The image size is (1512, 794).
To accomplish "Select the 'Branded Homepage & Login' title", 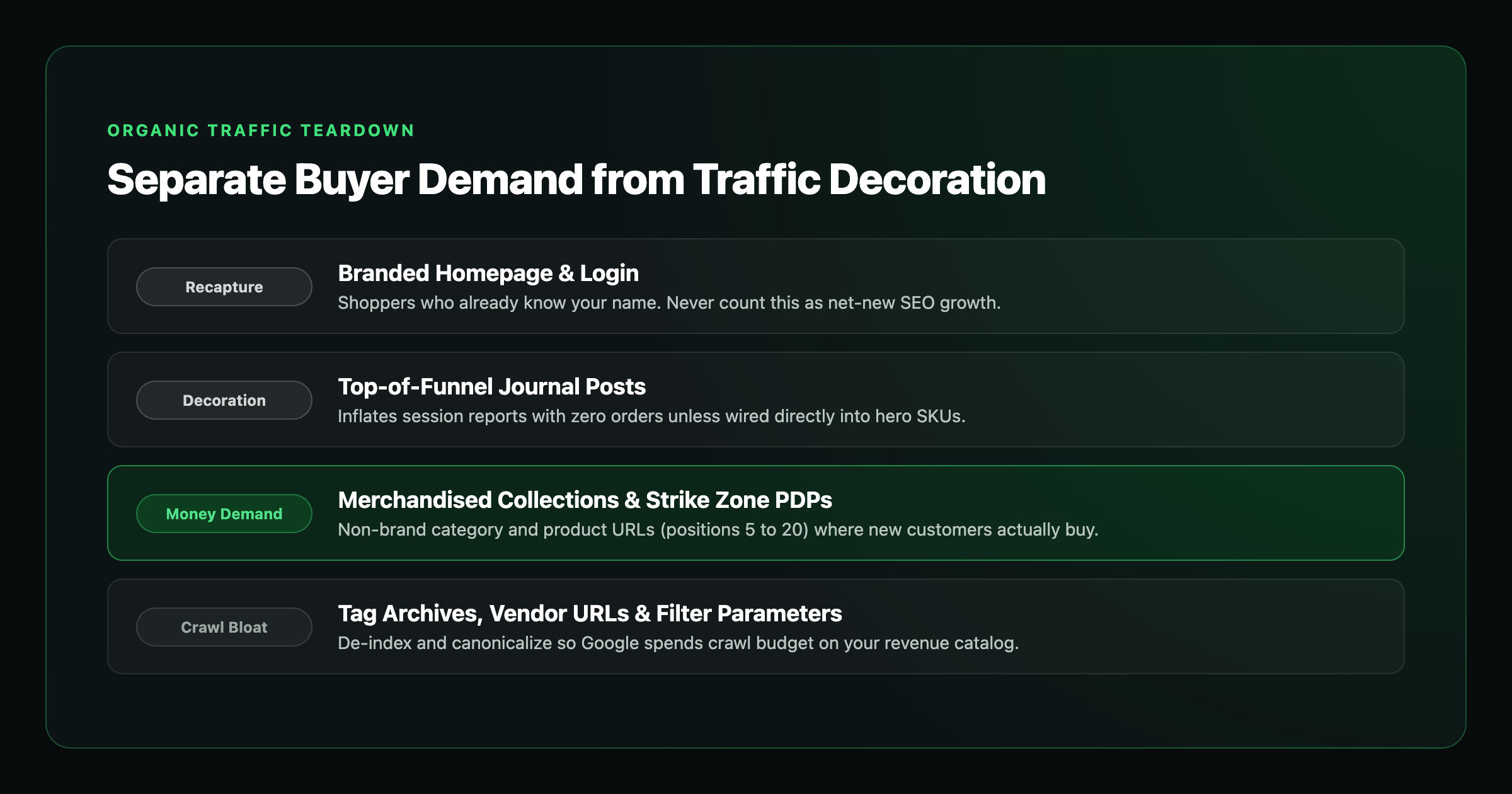I will [x=488, y=273].
